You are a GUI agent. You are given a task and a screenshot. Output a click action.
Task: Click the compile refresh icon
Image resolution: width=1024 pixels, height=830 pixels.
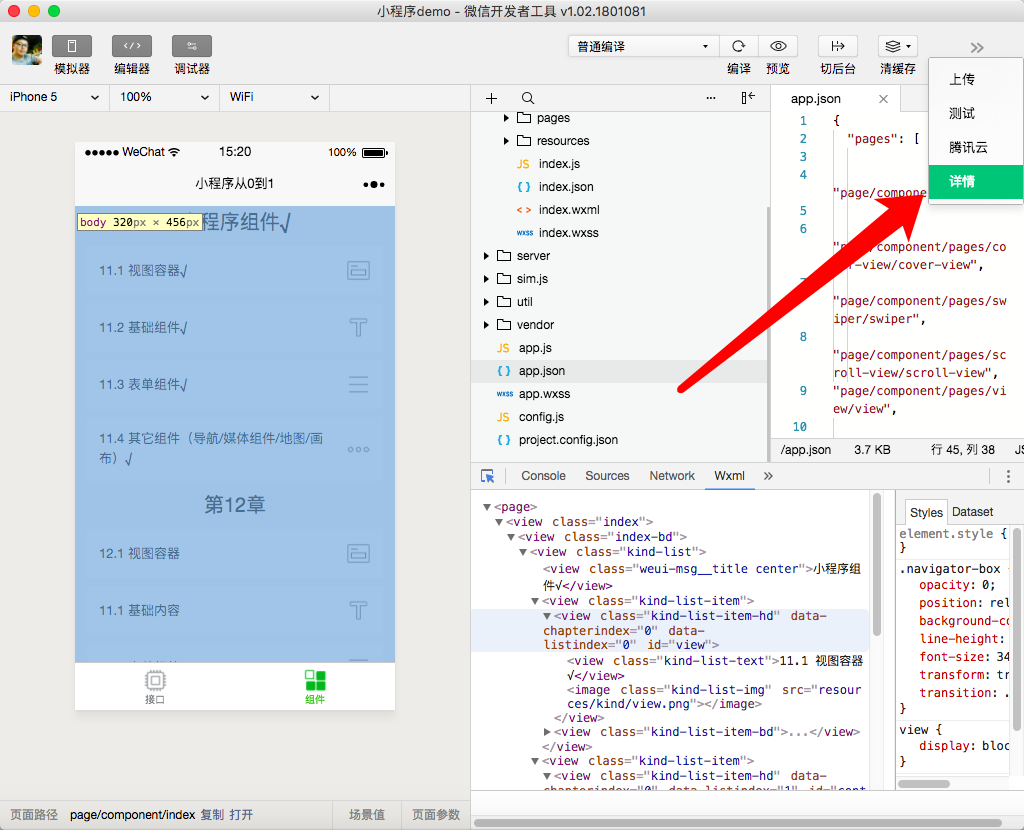(738, 46)
